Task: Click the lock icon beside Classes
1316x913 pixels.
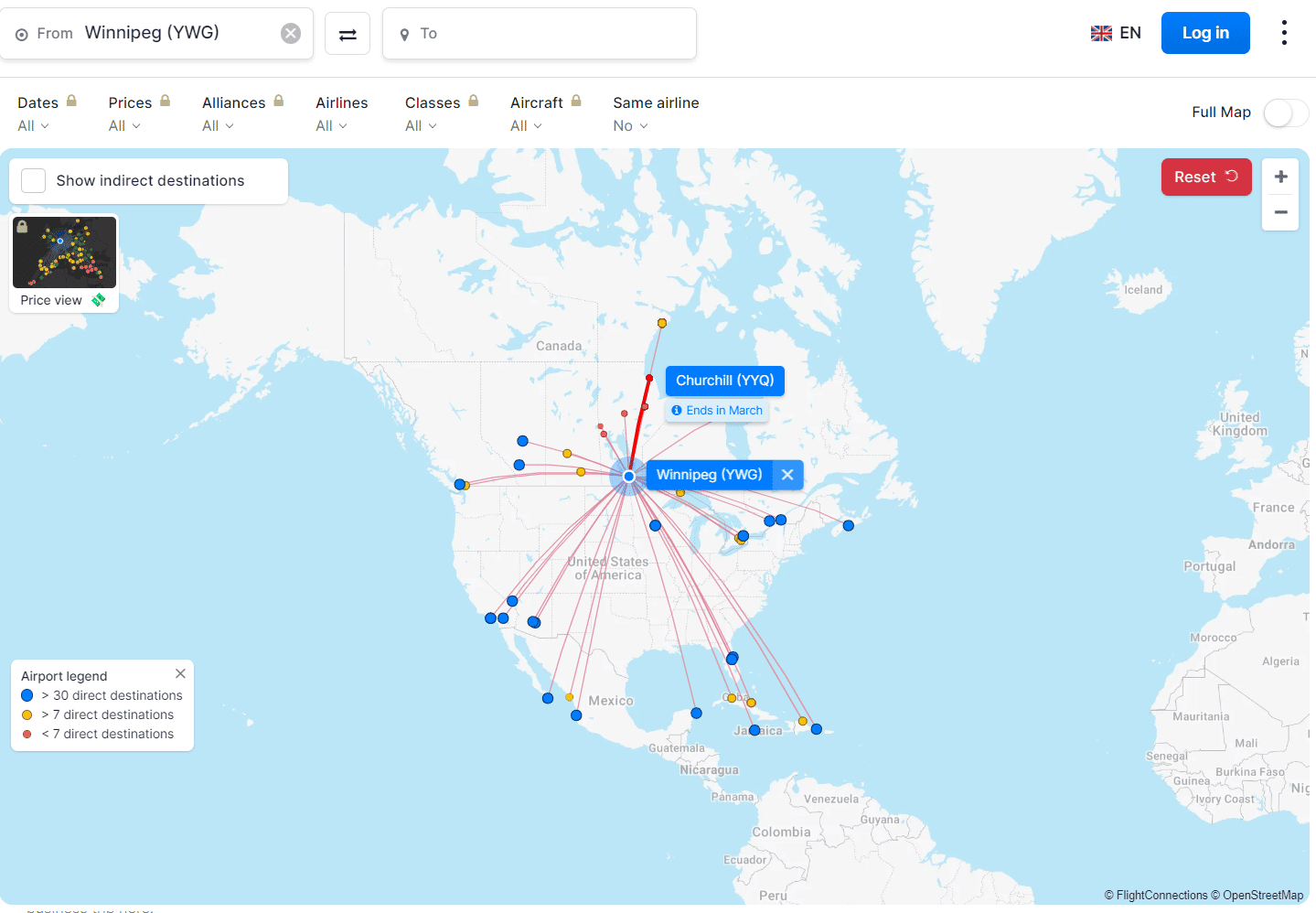Action: (x=473, y=101)
